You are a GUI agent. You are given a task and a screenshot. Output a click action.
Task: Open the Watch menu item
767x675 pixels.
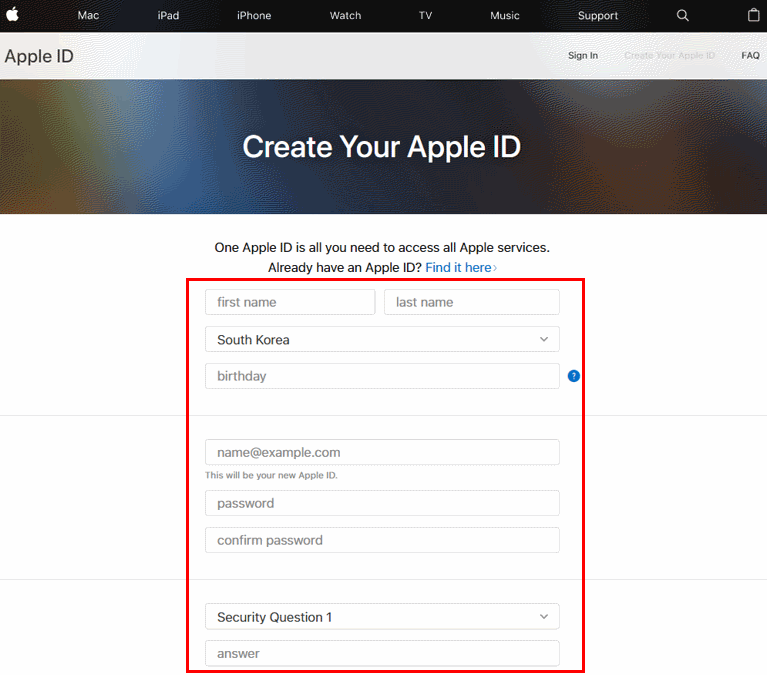[x=345, y=16]
